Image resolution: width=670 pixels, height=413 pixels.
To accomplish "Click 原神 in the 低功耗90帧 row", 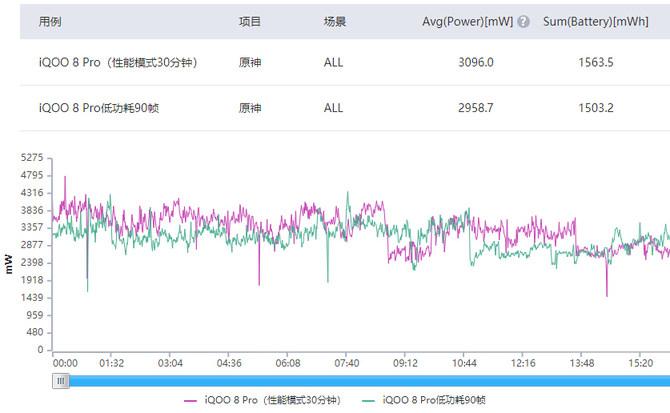I will pos(250,108).
